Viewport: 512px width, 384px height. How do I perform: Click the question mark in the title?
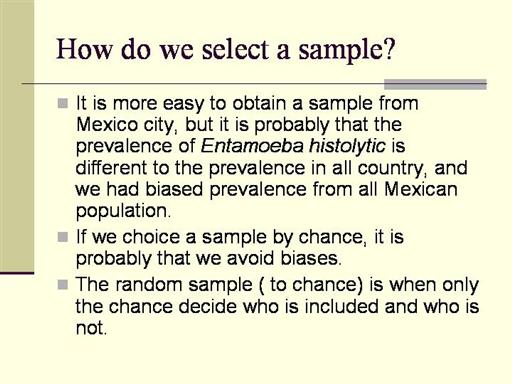tap(389, 49)
